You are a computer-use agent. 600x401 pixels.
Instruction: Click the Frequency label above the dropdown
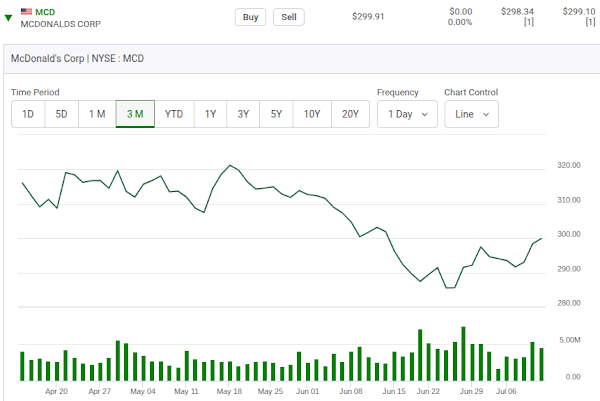398,92
